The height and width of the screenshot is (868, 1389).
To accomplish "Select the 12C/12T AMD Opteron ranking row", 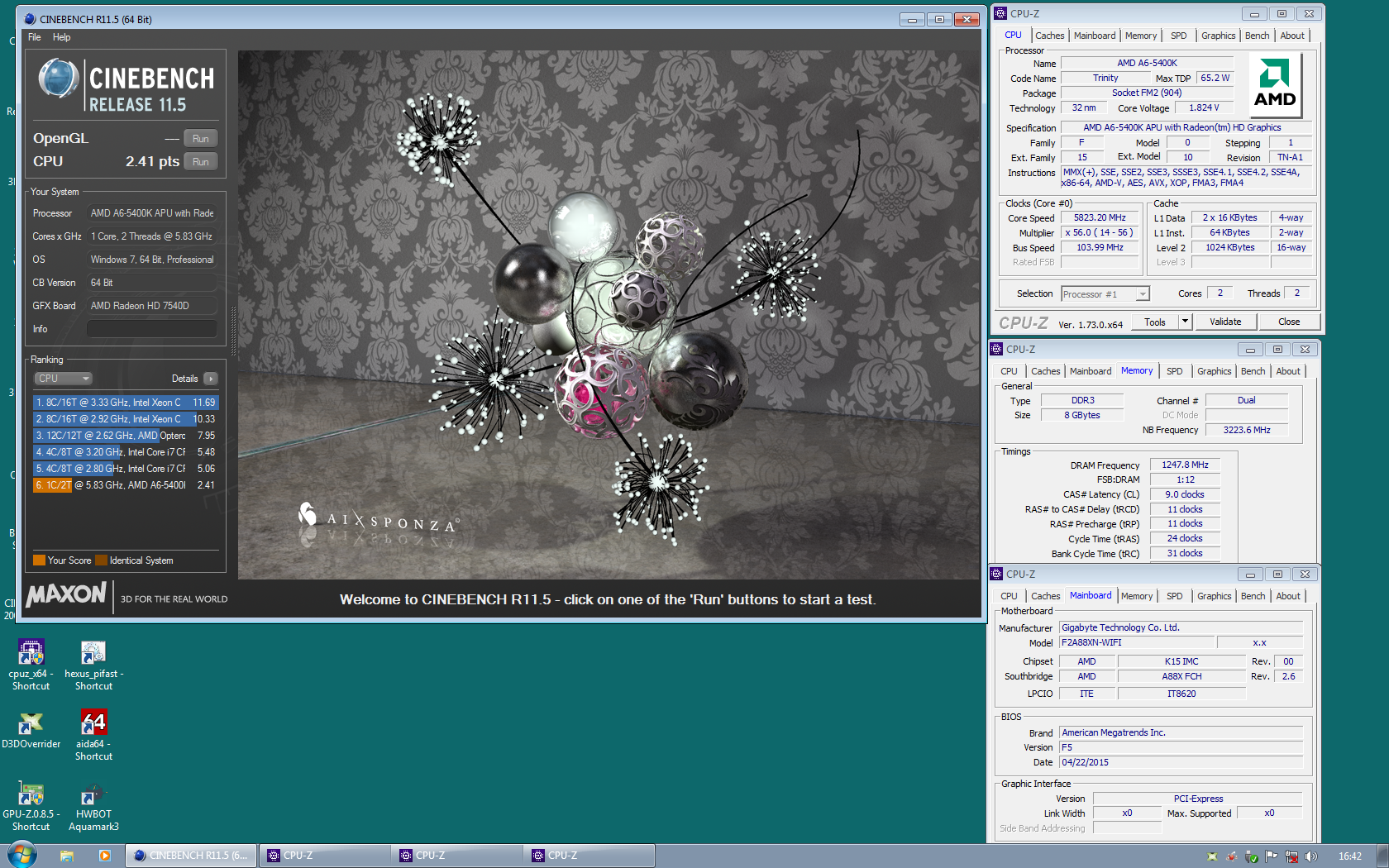I will pos(126,436).
